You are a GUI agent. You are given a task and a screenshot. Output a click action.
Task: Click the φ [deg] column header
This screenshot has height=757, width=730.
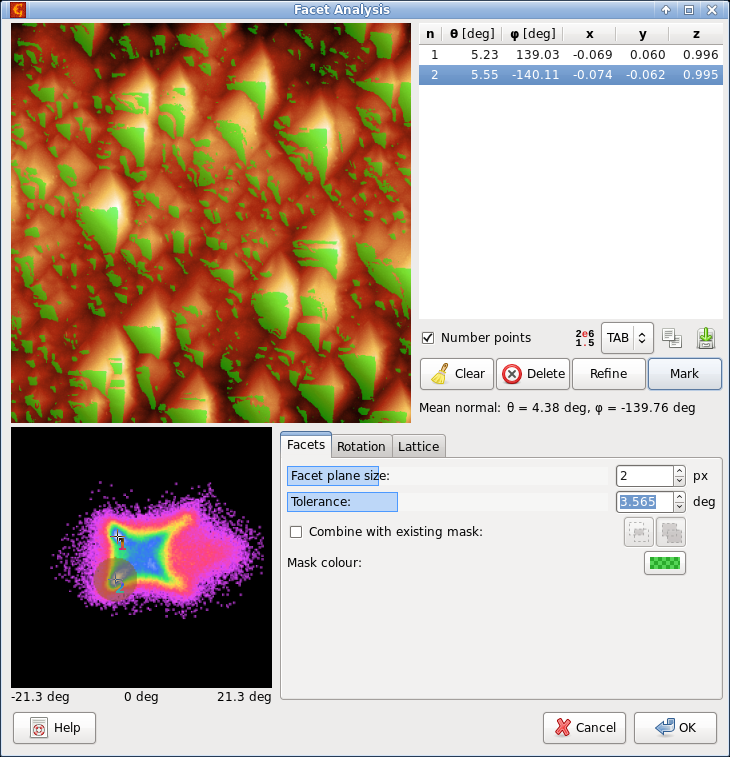(533, 34)
